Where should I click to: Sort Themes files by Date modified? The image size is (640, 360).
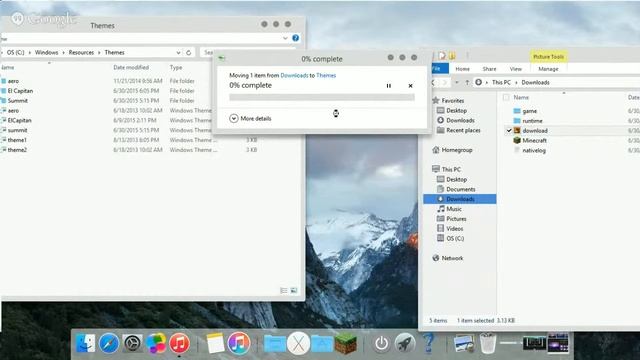tap(131, 67)
